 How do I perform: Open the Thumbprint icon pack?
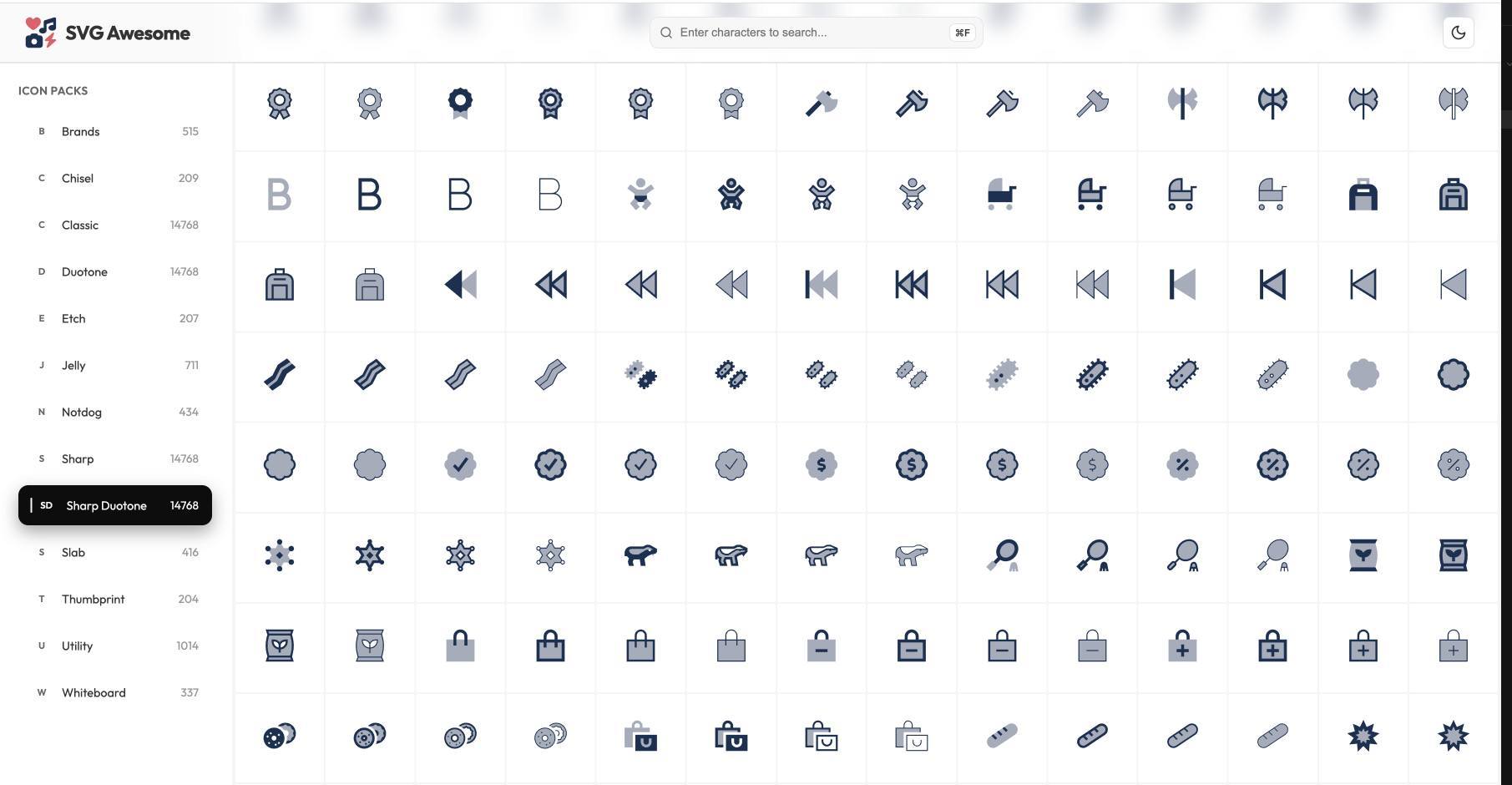115,599
